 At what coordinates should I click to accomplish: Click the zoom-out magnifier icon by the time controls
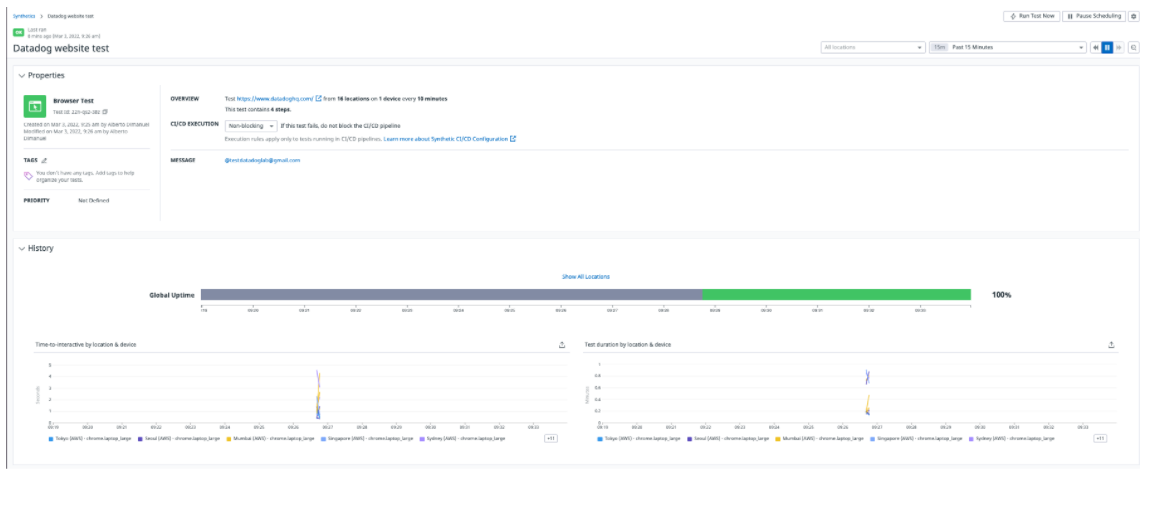[x=1133, y=47]
